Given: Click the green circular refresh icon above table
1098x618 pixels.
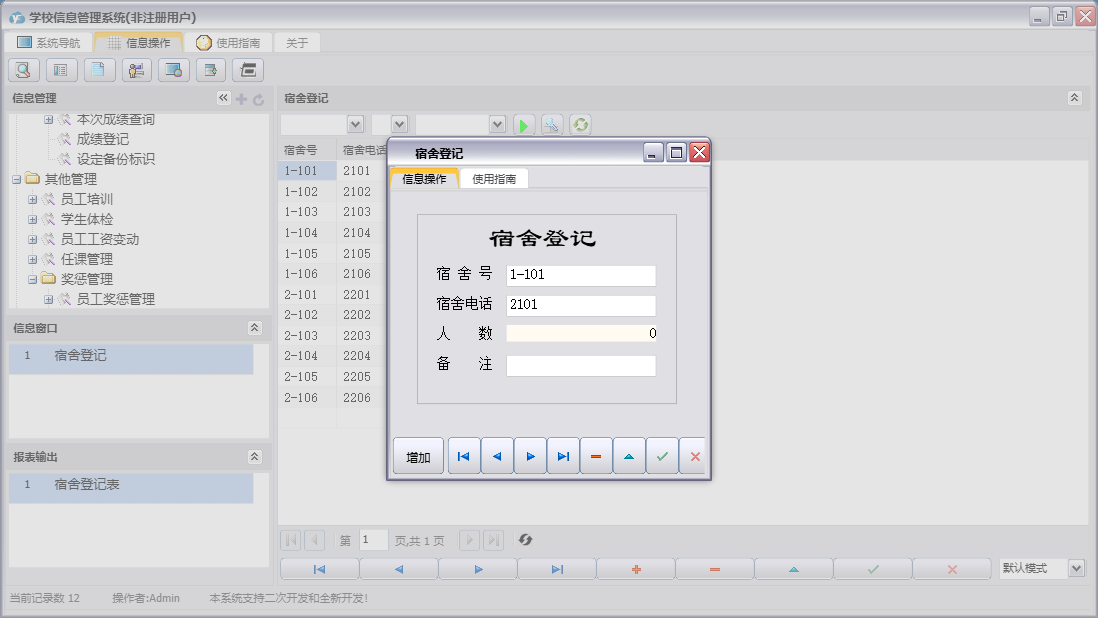Looking at the screenshot, I should click(580, 125).
